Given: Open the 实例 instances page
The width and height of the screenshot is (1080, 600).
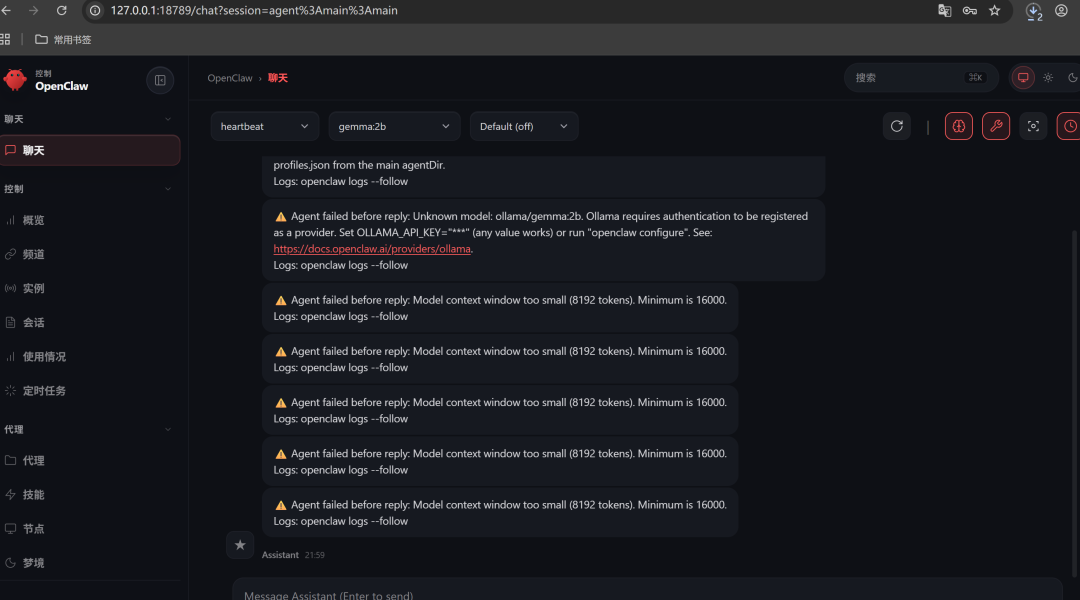Looking at the screenshot, I should click(90, 289).
